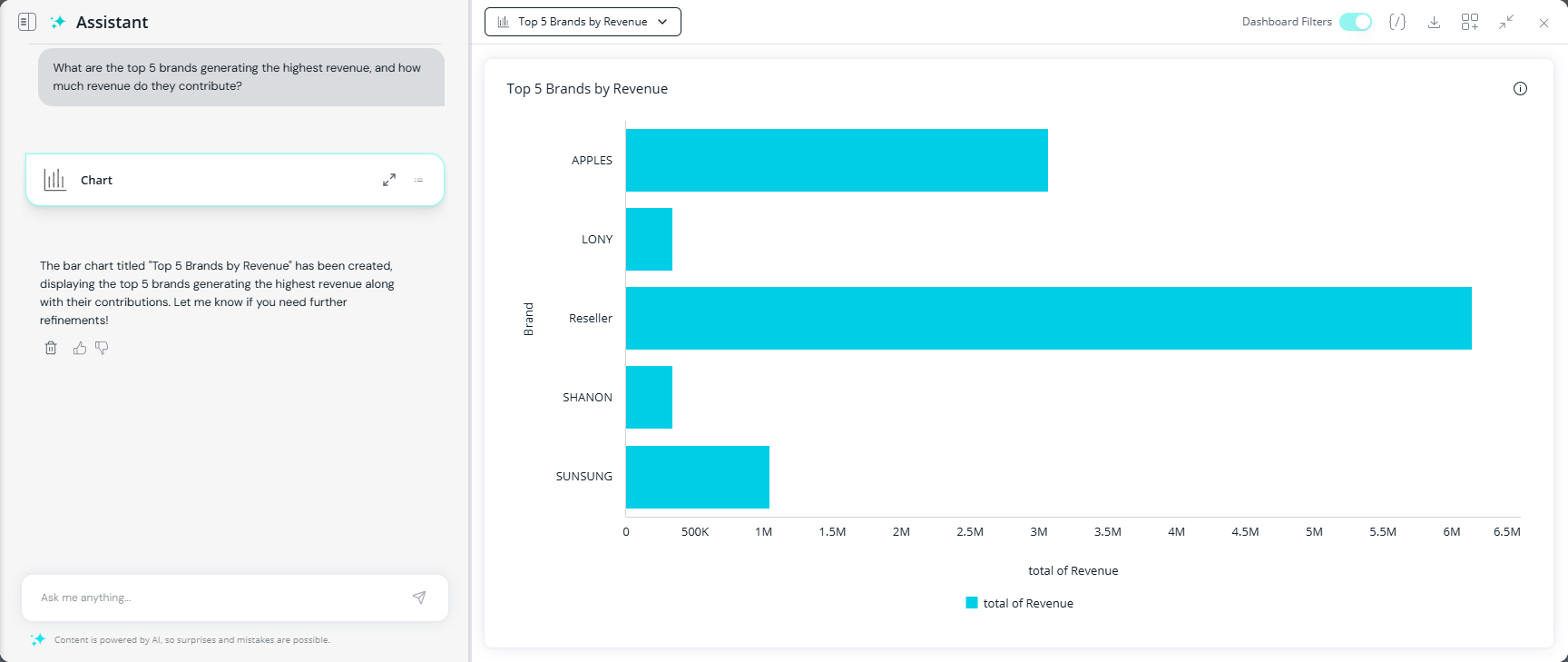Screen dimensions: 1568x662
Task: Click the APPLES revenue bar
Action: click(x=837, y=160)
